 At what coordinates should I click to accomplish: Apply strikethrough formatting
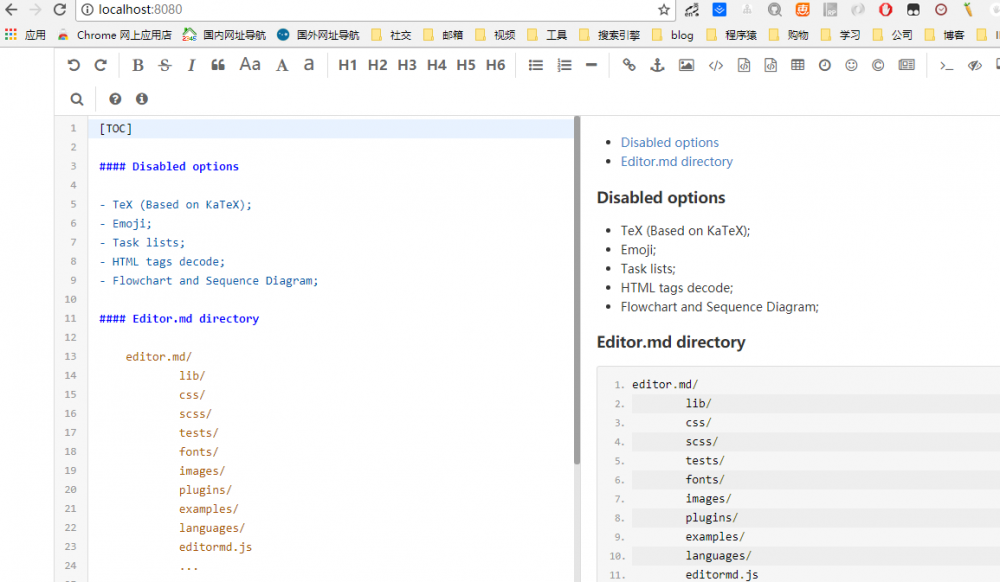click(164, 64)
